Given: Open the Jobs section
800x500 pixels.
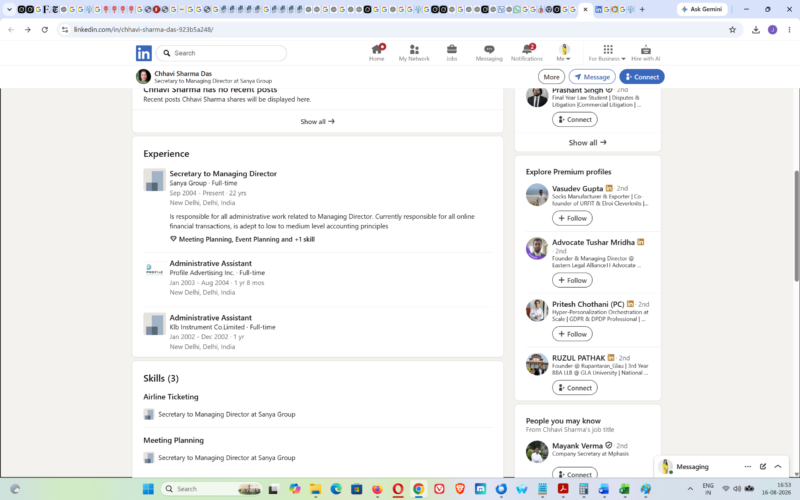Looking at the screenshot, I should pos(452,53).
